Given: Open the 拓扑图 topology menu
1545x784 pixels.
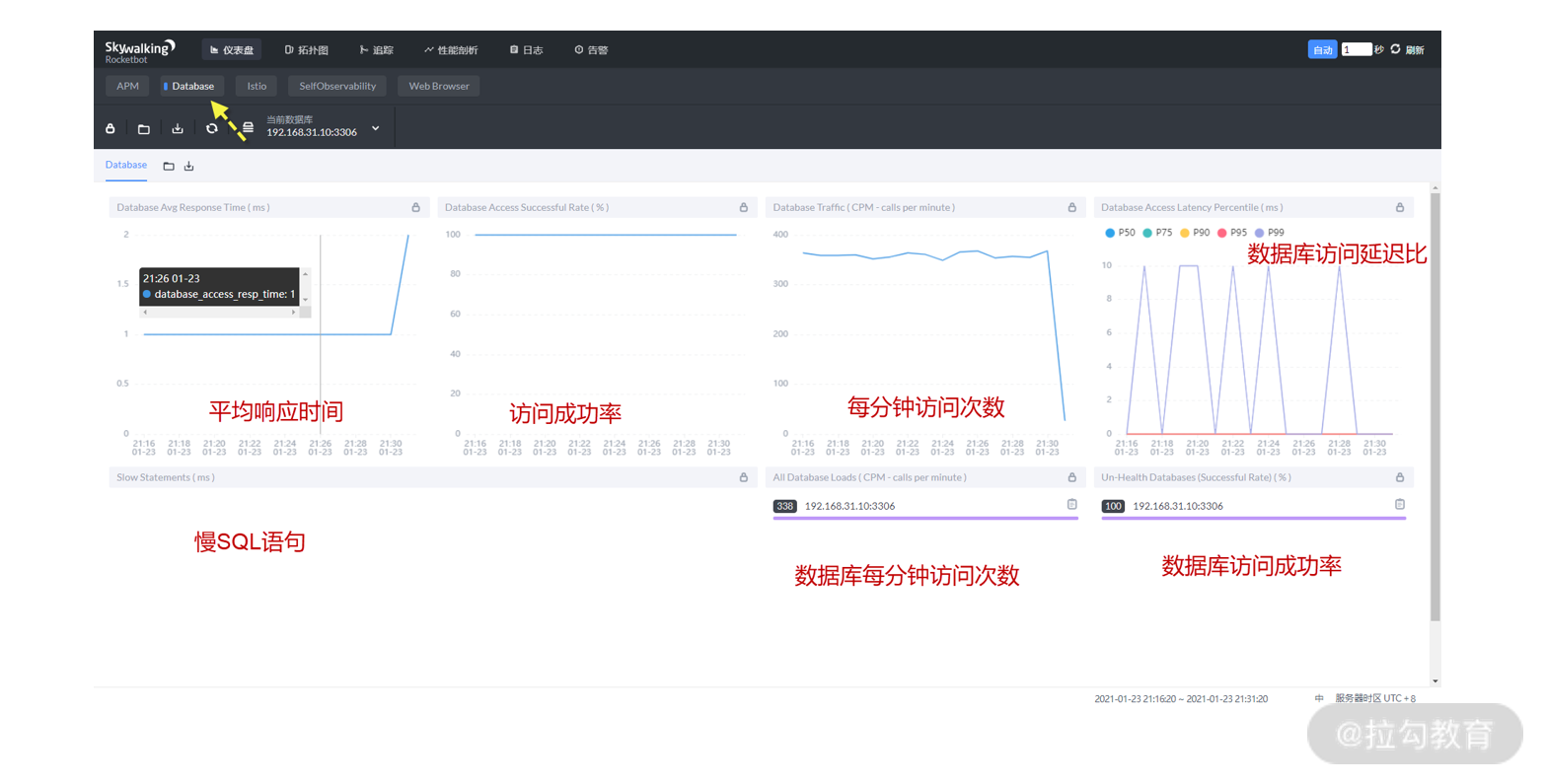Looking at the screenshot, I should 306,50.
